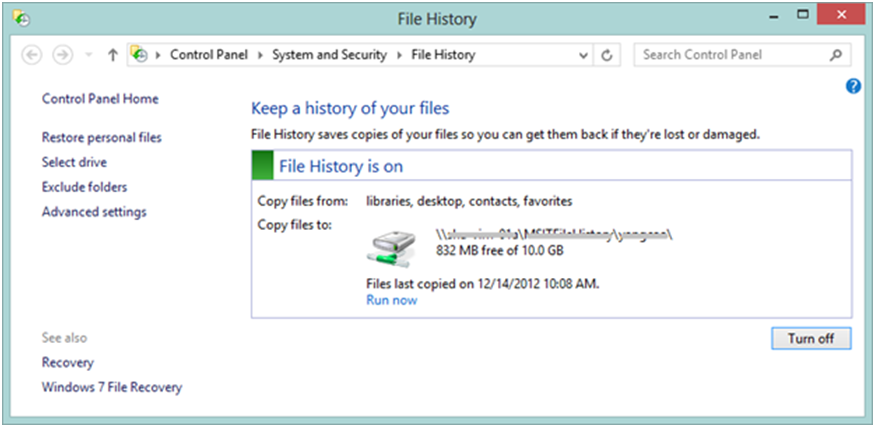Click the File History address bar icon
The height and width of the screenshot is (427, 875).
pos(139,54)
